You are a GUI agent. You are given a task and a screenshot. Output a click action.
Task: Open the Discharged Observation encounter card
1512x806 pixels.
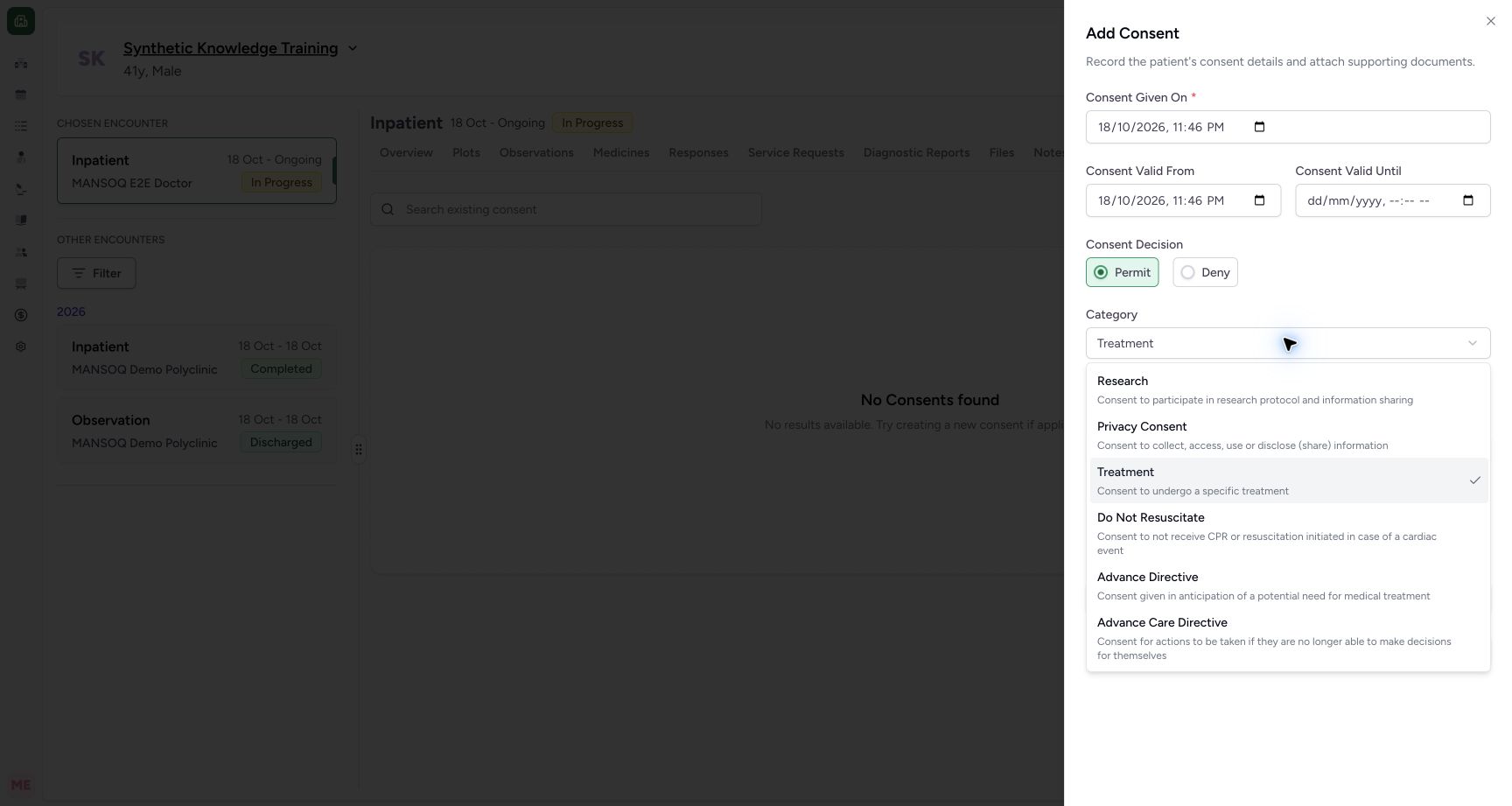pos(197,431)
